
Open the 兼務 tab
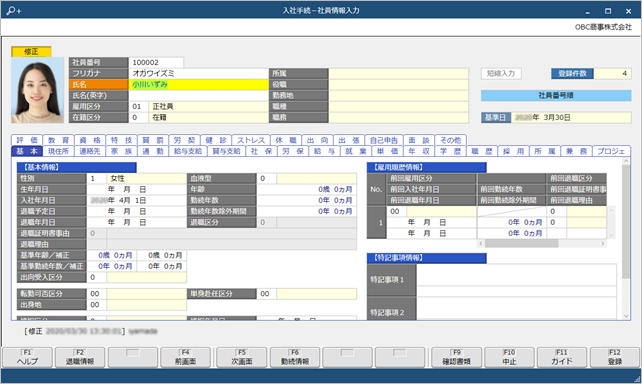coord(576,151)
